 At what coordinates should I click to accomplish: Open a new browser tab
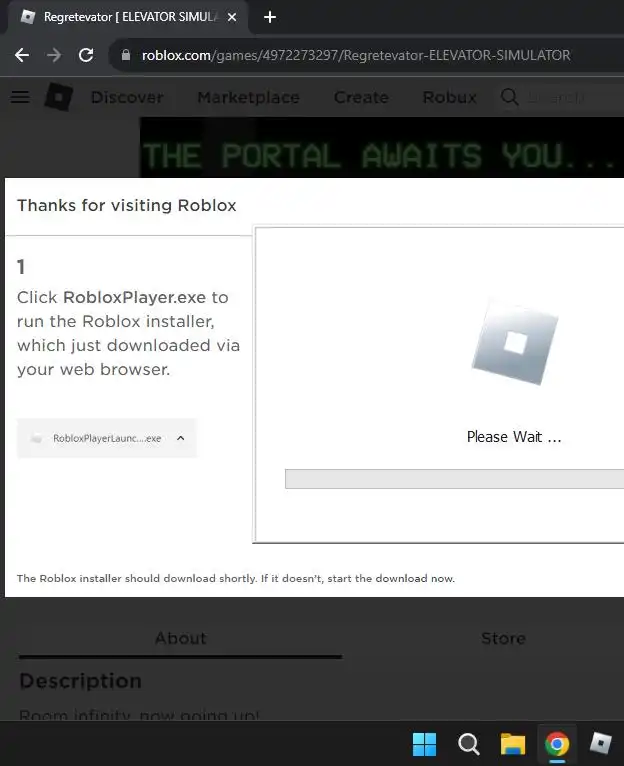[270, 17]
